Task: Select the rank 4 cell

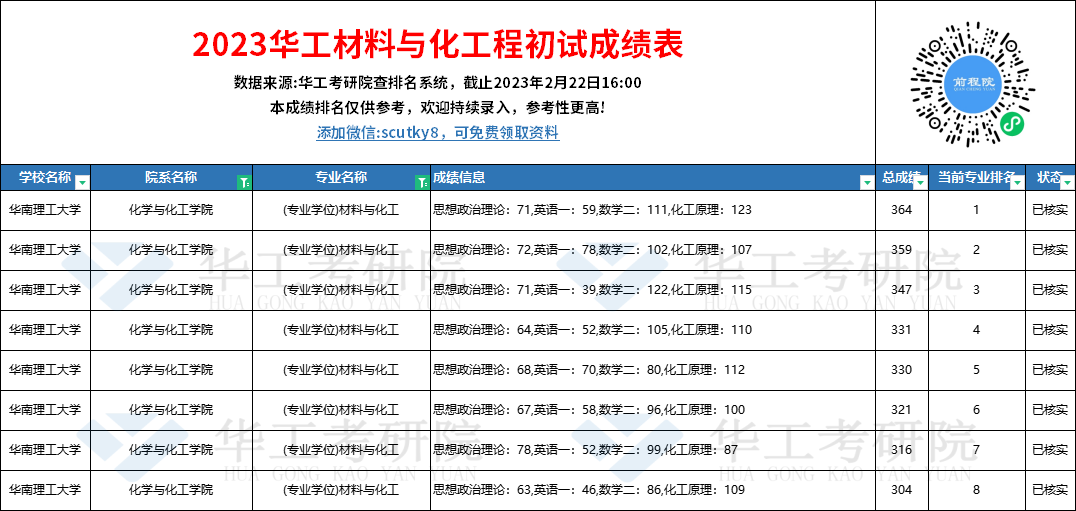Action: coord(976,330)
